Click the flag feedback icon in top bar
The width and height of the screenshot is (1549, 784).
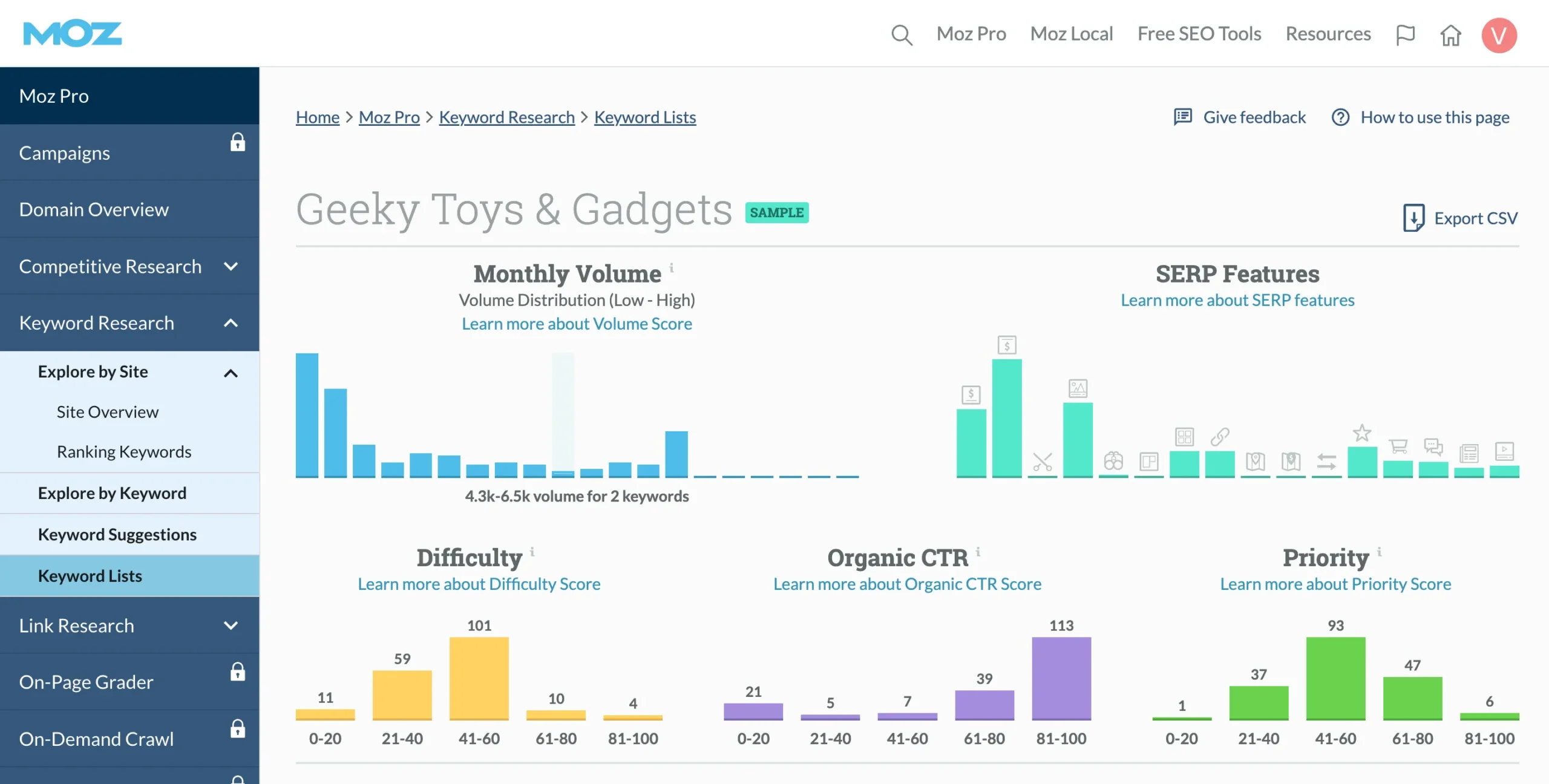click(x=1406, y=34)
